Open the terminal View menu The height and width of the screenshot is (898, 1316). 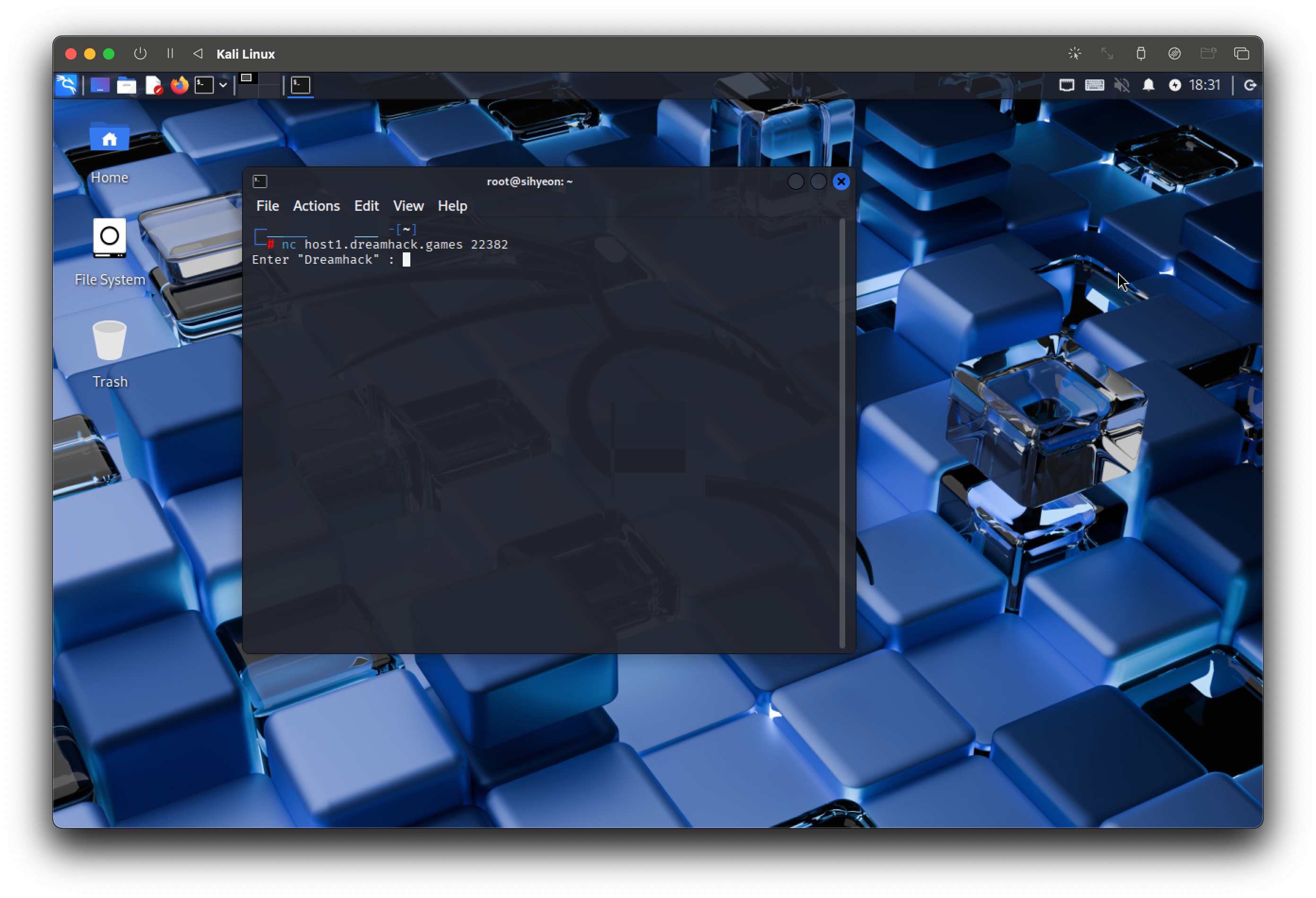pyautogui.click(x=408, y=206)
